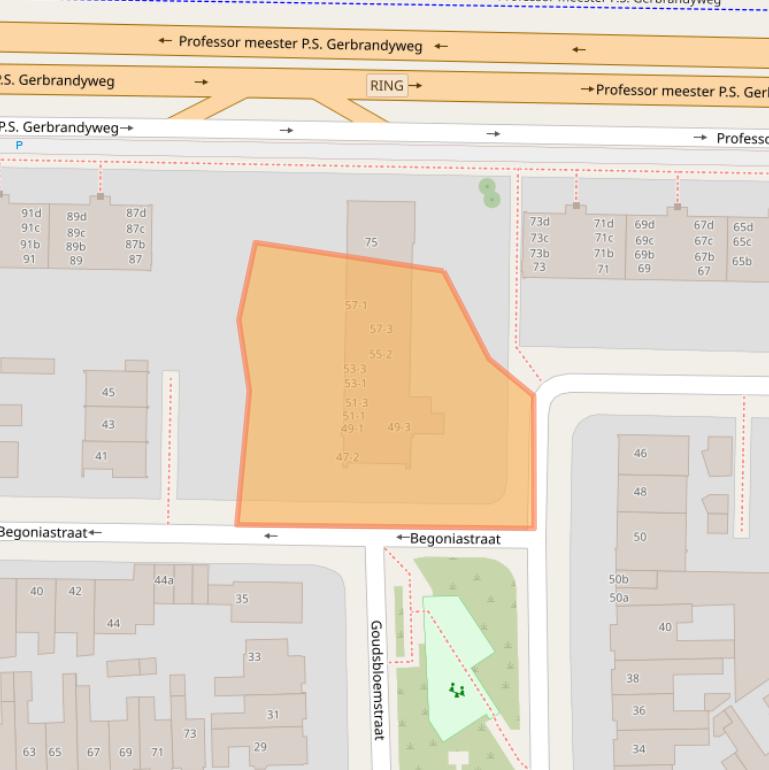
Task: Click the green playground icon in the park
Action: (x=457, y=689)
